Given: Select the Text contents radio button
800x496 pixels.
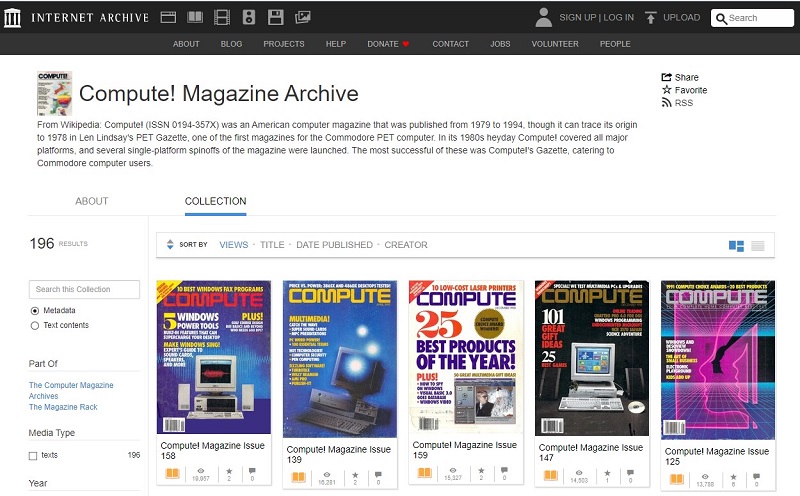Looking at the screenshot, I should point(35,325).
